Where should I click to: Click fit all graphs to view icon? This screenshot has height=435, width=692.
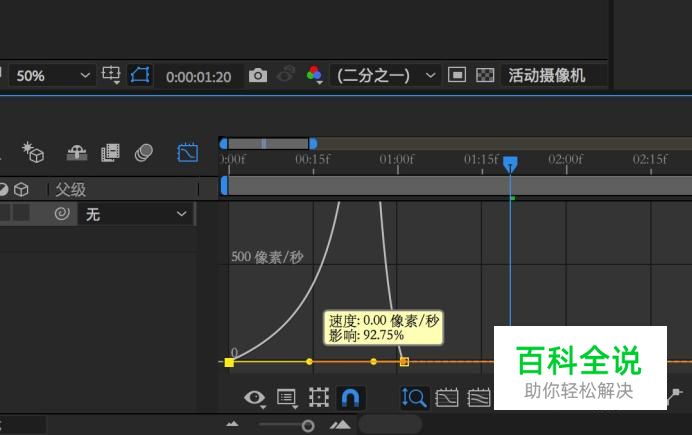click(479, 398)
